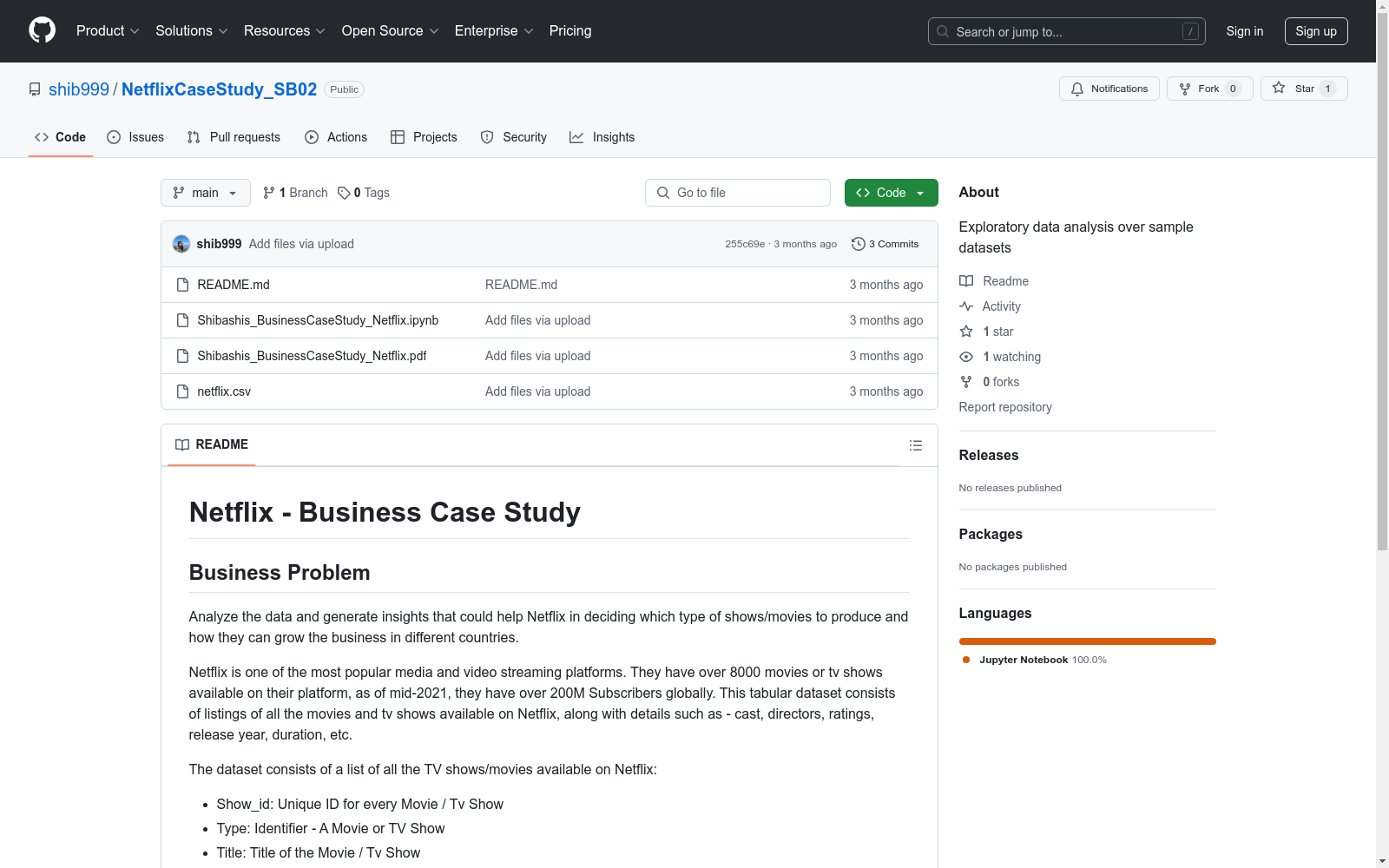
Task: Click Sign in
Action: tap(1244, 31)
